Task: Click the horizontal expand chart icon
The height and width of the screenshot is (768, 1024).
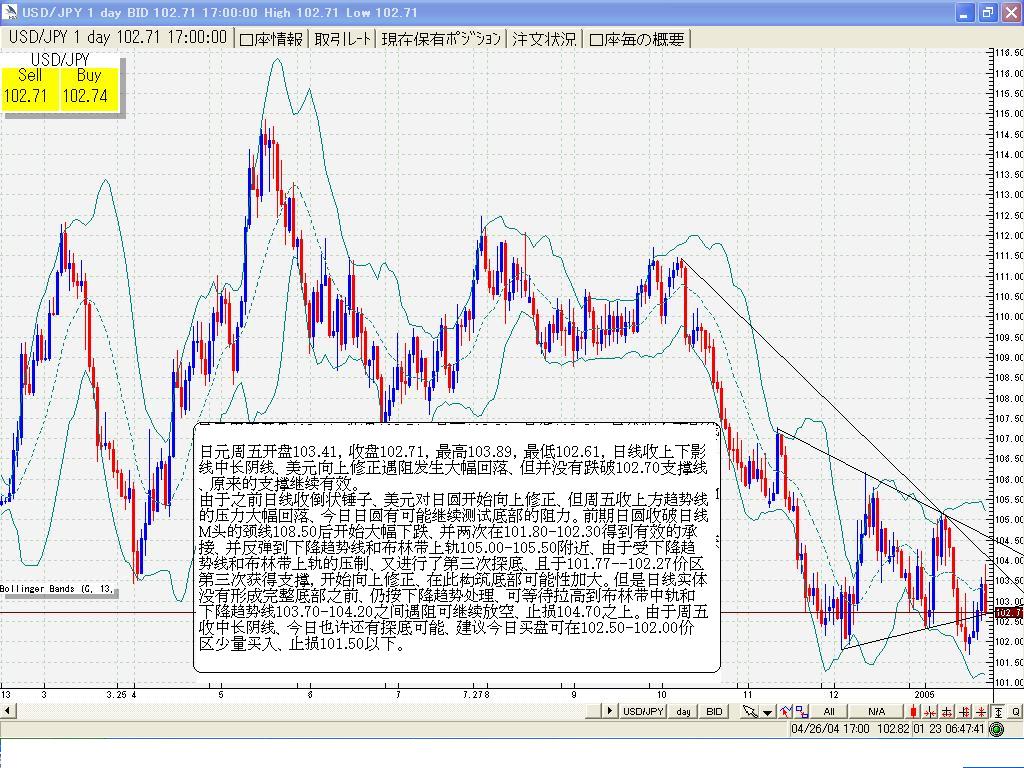Action: pos(947,711)
